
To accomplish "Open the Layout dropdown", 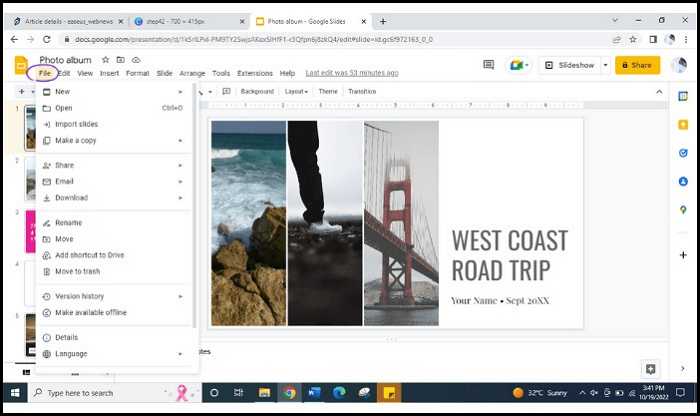I will click(296, 91).
